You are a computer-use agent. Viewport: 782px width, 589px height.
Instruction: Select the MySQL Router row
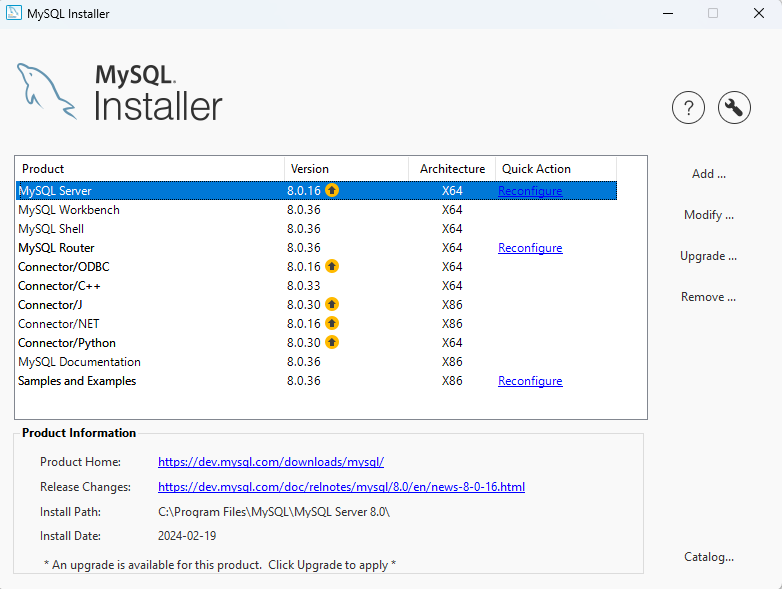[x=317, y=247]
